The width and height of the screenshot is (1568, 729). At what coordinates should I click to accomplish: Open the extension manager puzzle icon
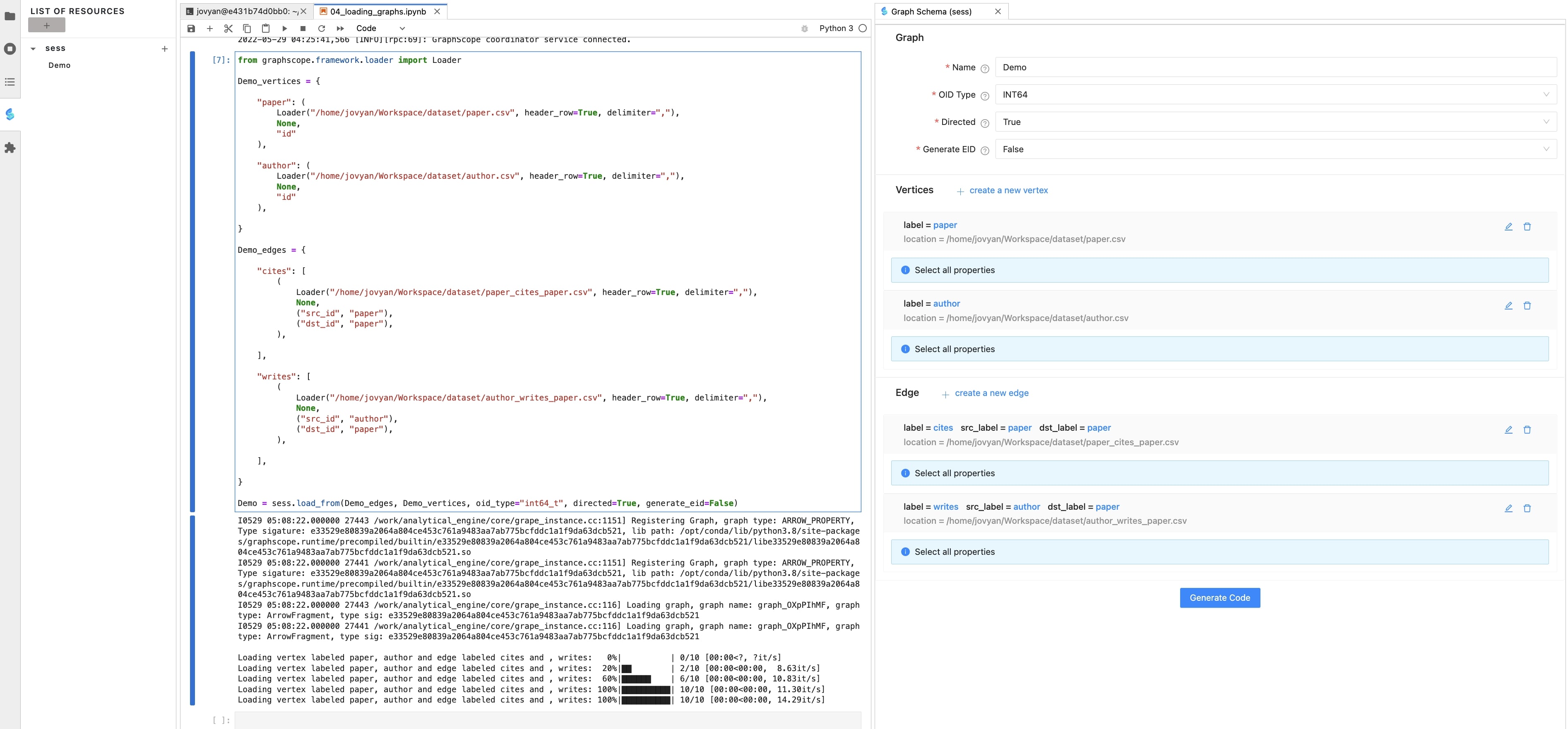coord(10,148)
